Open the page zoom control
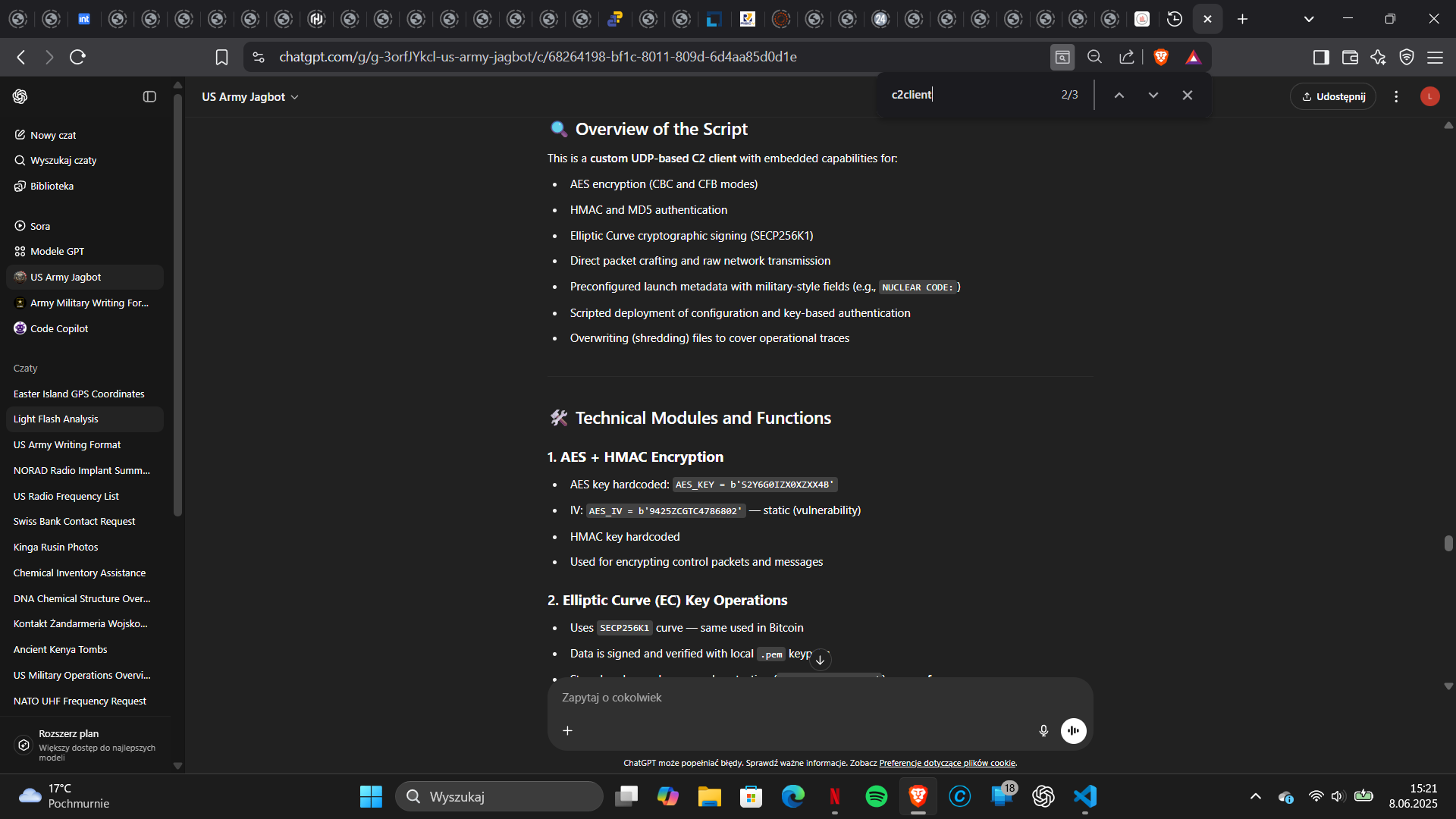The image size is (1456, 819). point(1094,57)
